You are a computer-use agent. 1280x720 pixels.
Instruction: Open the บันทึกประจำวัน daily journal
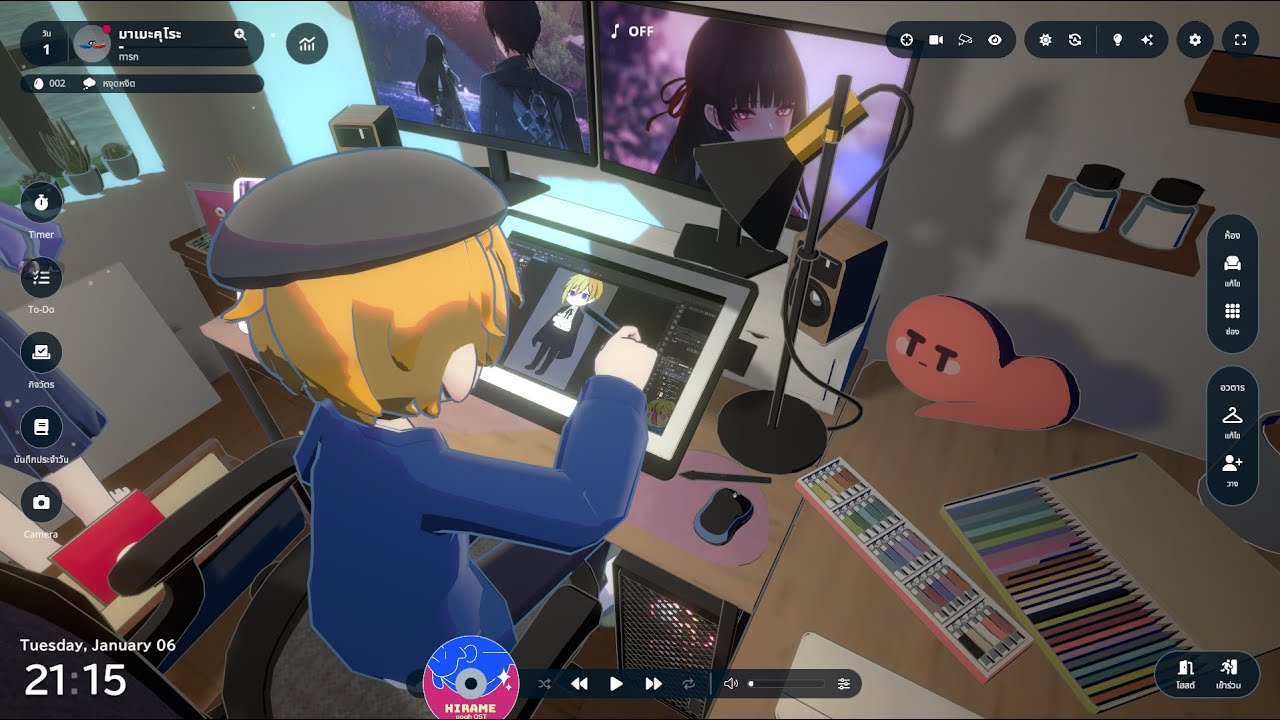tap(41, 427)
